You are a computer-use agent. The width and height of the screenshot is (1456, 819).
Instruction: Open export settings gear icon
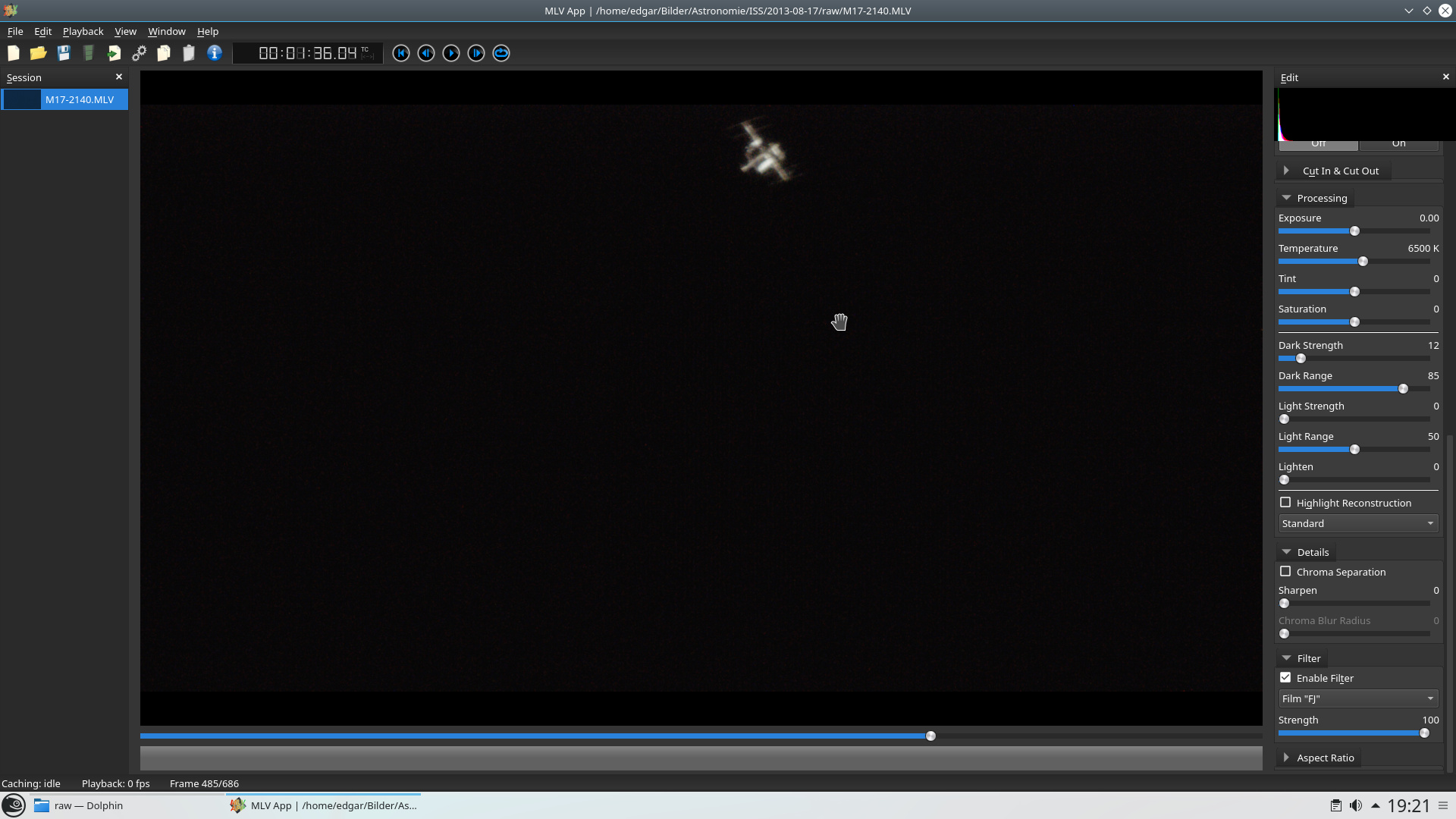pyautogui.click(x=139, y=53)
